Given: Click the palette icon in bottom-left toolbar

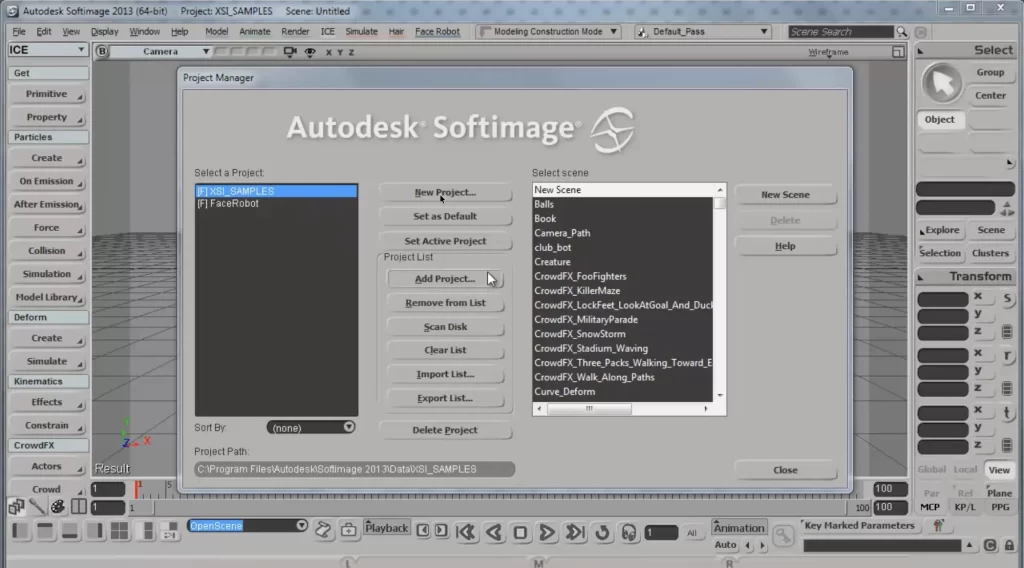Looking at the screenshot, I should 57,506.
